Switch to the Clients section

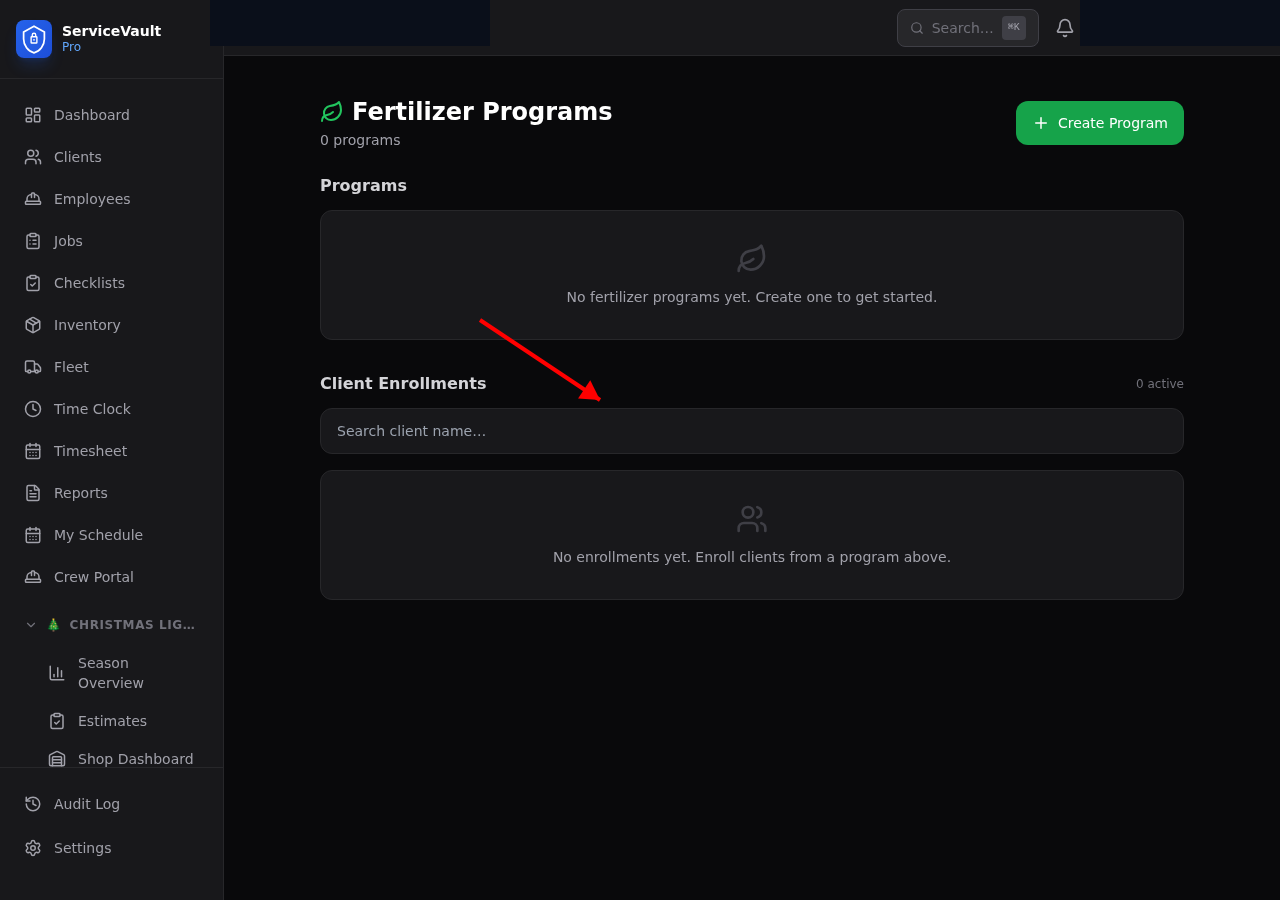click(77, 156)
